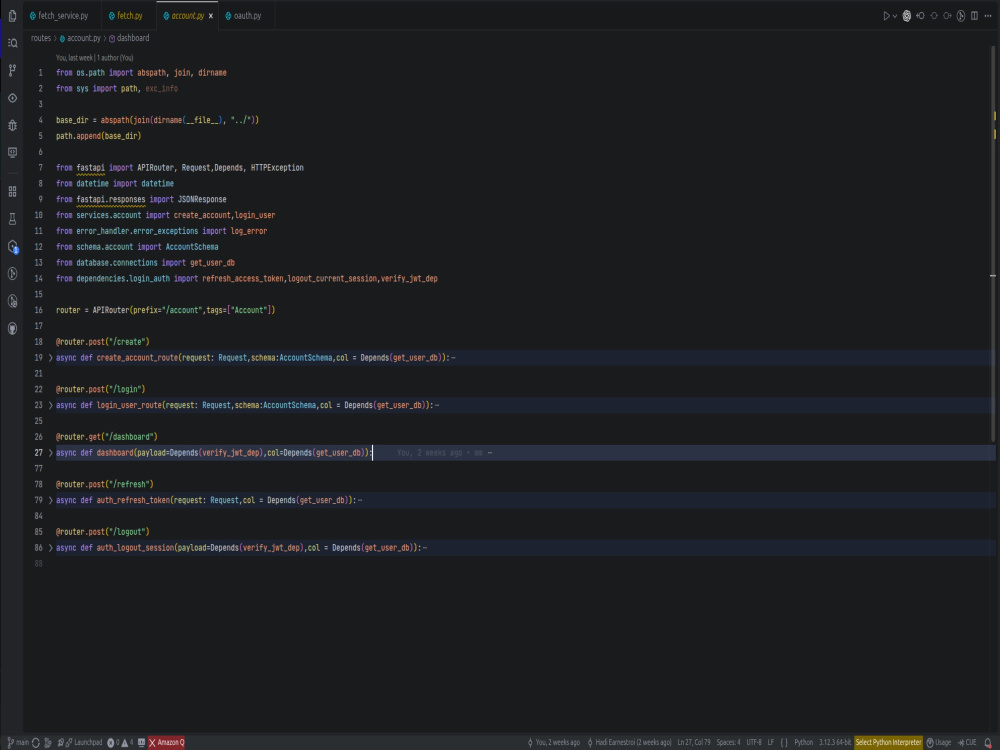Open the Usage indicator in status bar
Image resolution: width=1000 pixels, height=750 pixels.
[x=939, y=742]
